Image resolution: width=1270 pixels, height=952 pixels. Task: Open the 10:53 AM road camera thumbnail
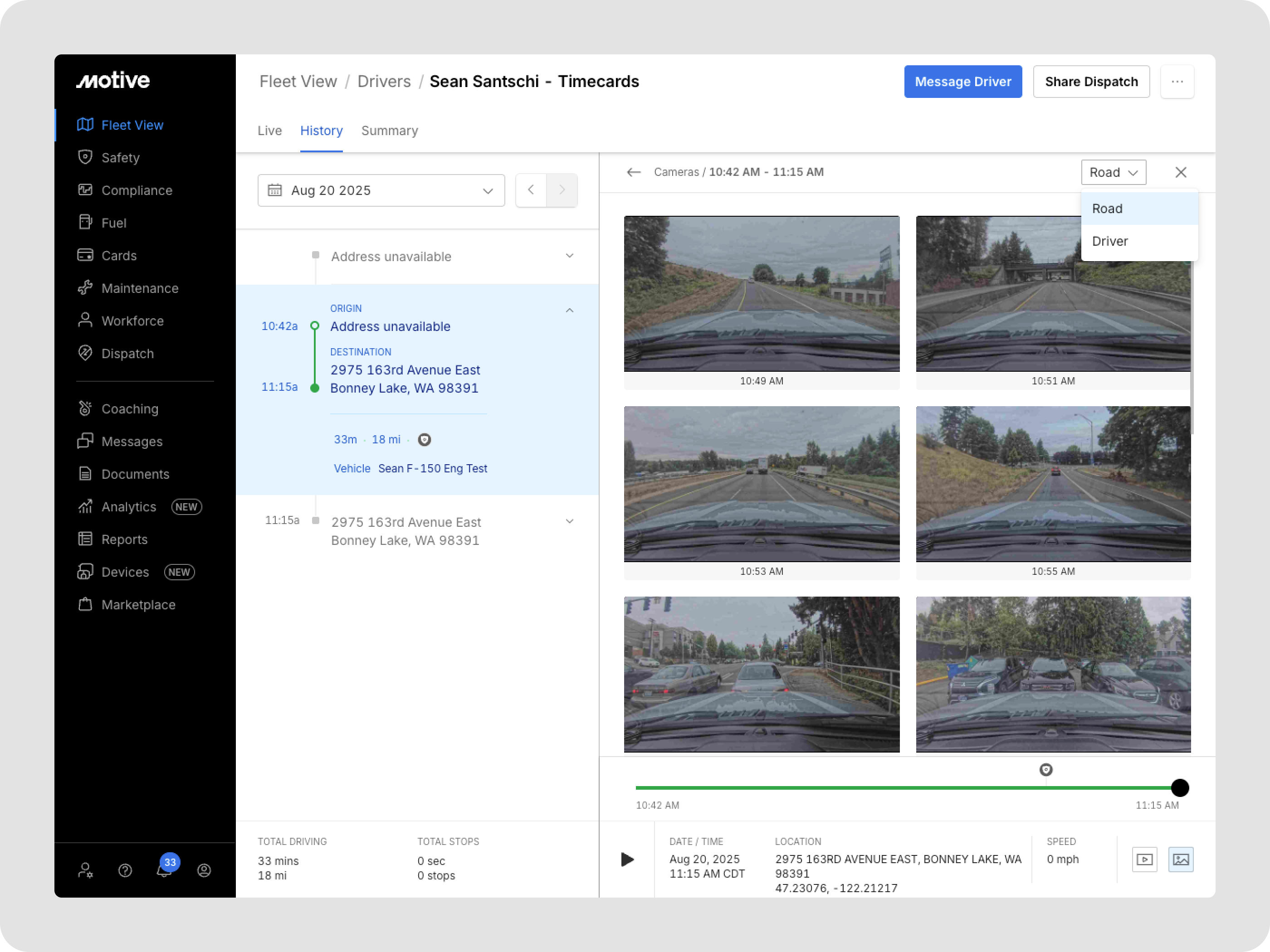pos(761,484)
